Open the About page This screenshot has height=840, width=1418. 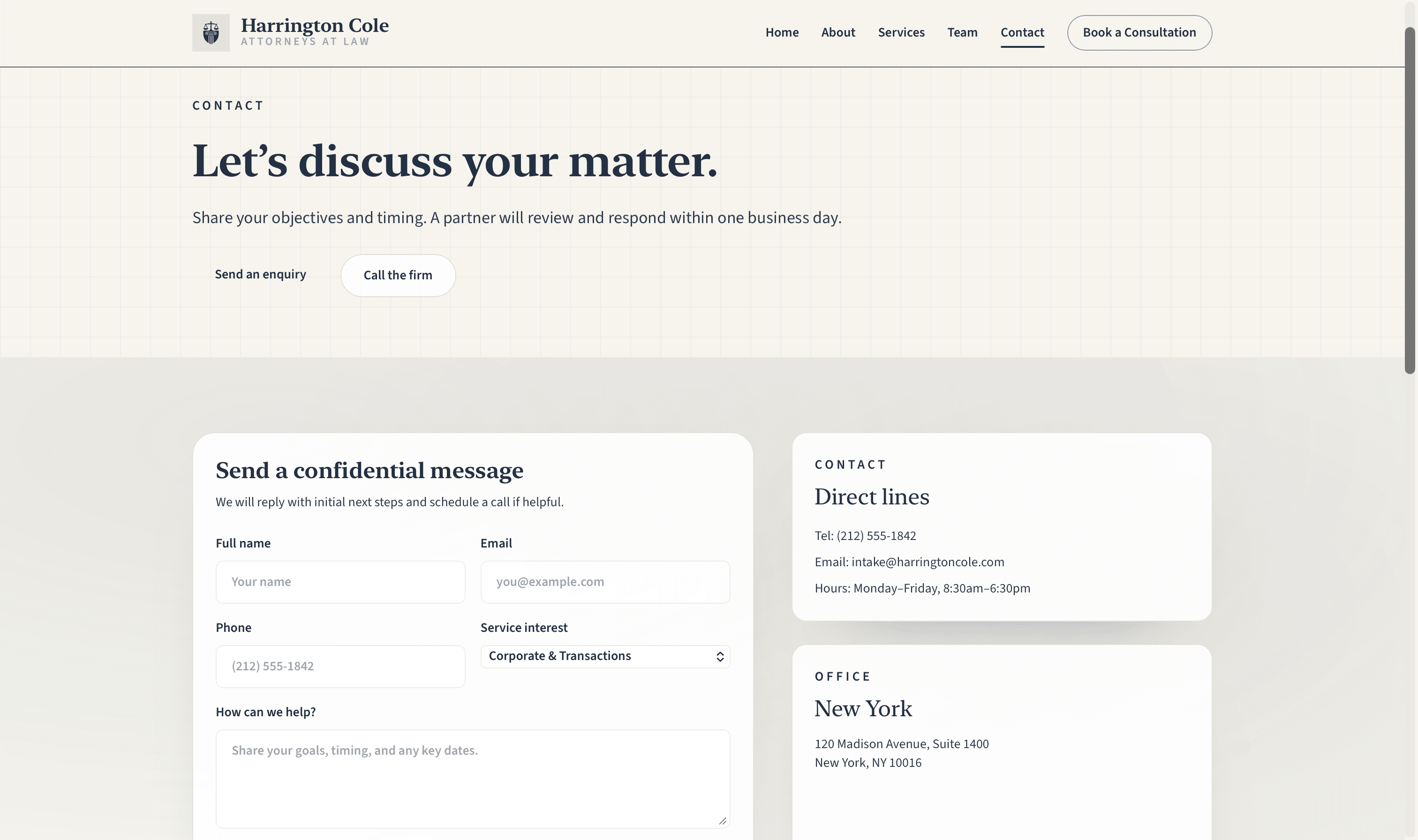coord(838,32)
